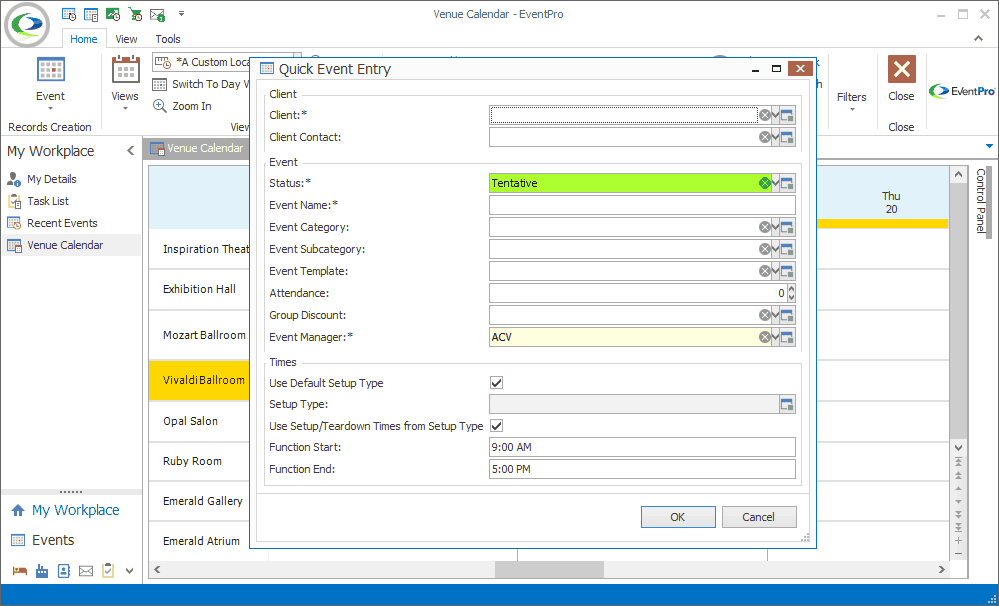The image size is (999, 606).
Task: Open the Event Template dropdown arrow
Action: (775, 271)
